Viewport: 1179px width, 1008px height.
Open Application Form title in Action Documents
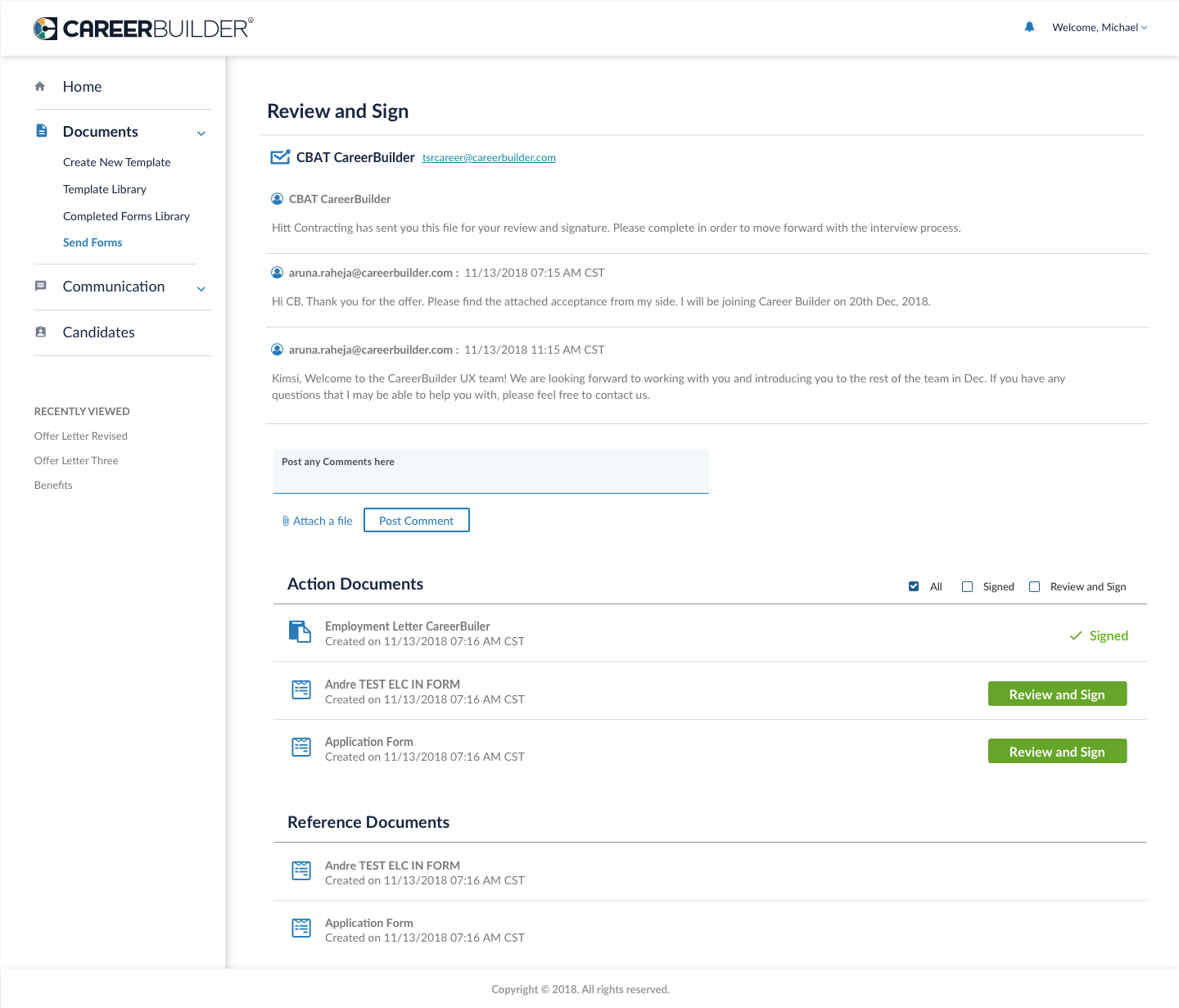click(369, 742)
